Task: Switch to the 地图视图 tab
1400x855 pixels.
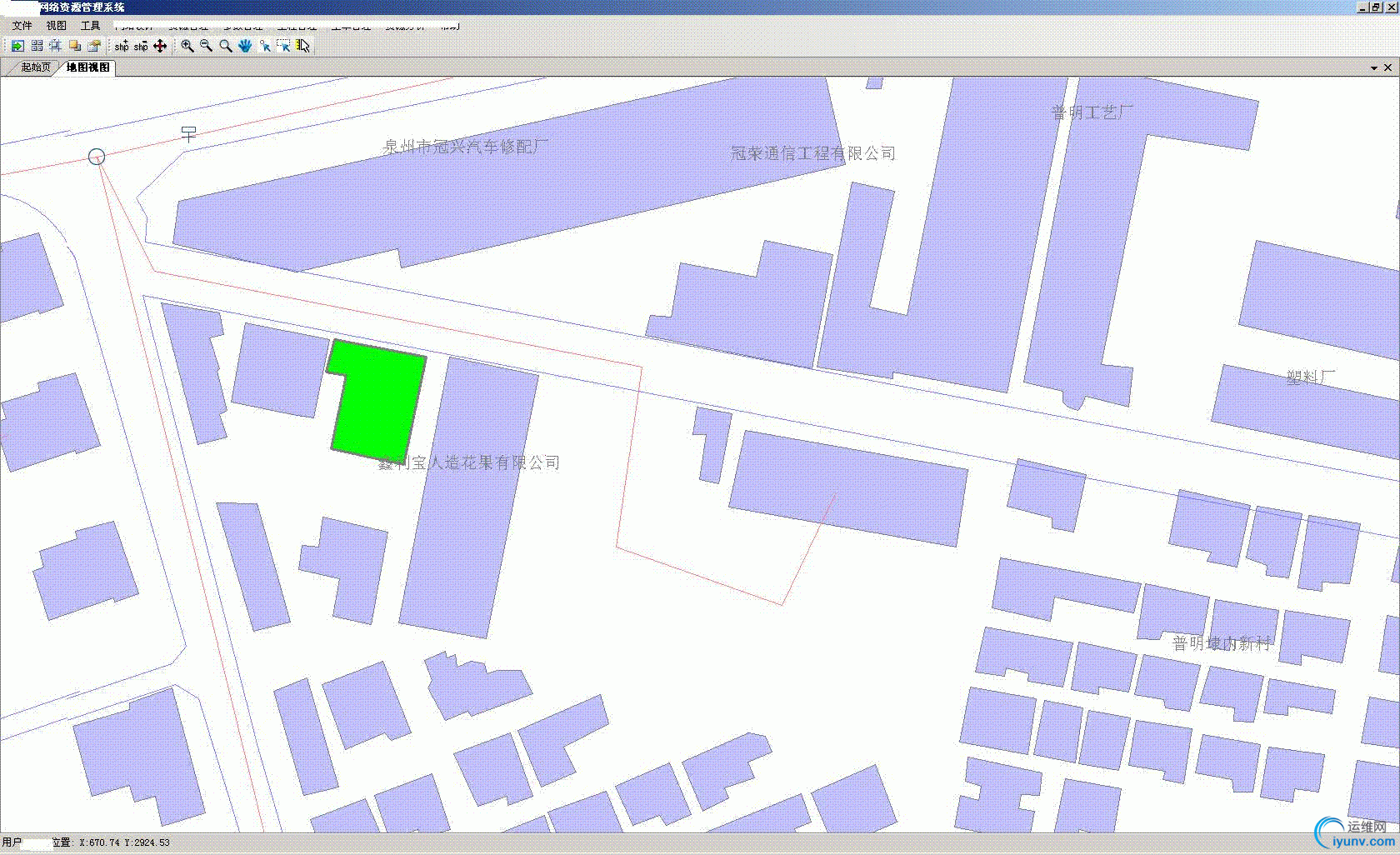Action: [x=87, y=67]
